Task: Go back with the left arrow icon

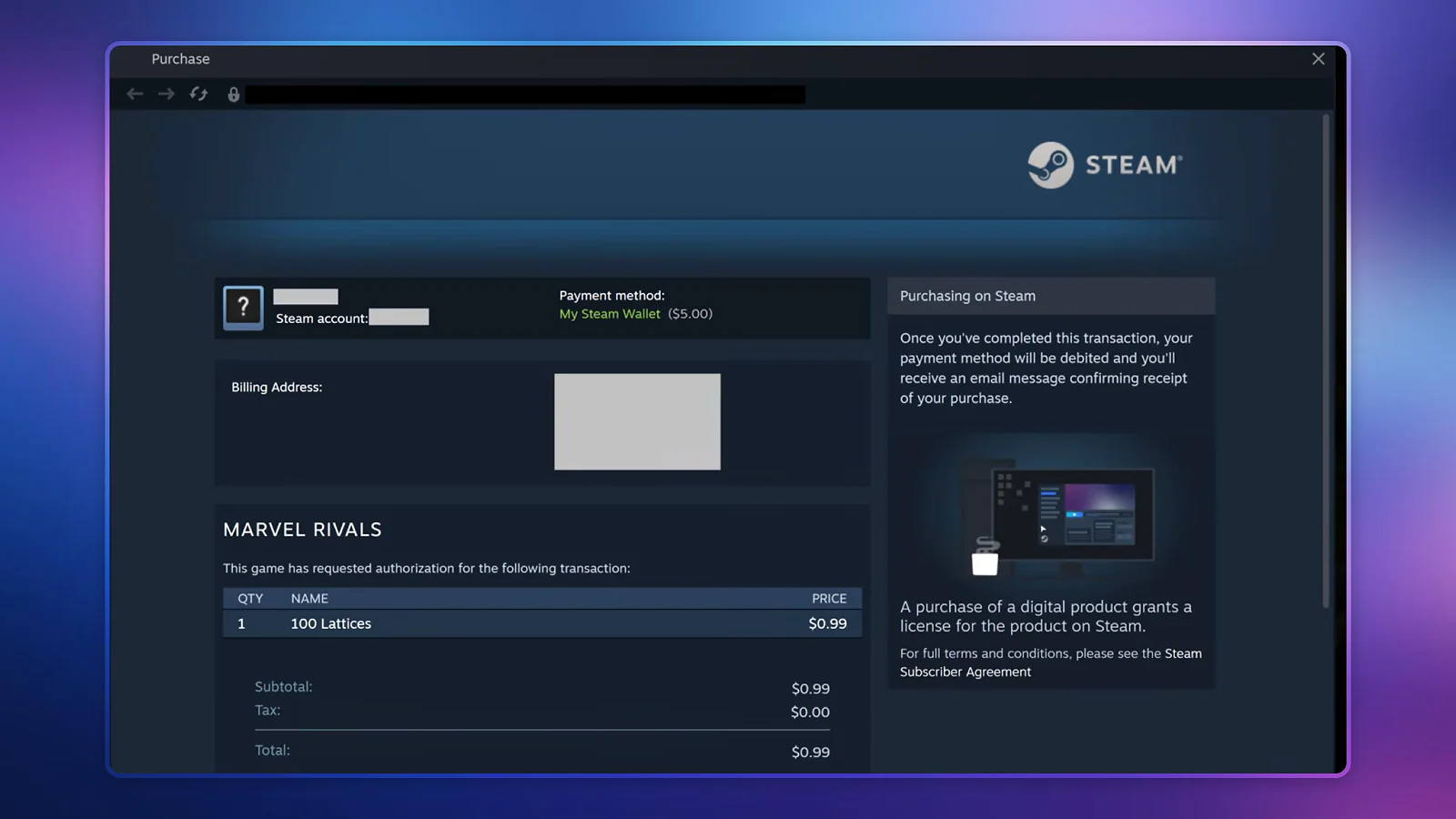Action: tap(135, 94)
